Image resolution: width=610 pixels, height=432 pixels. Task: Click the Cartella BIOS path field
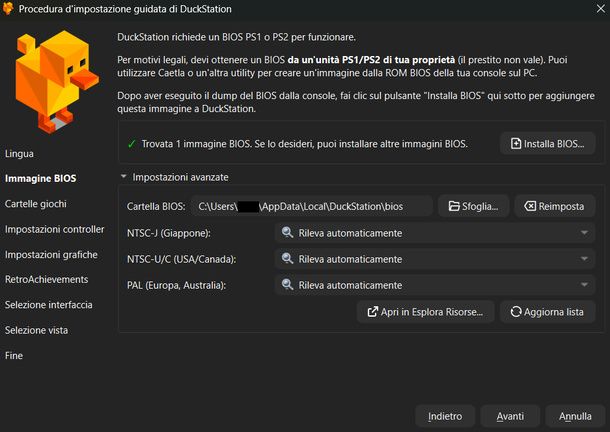pyautogui.click(x=312, y=206)
